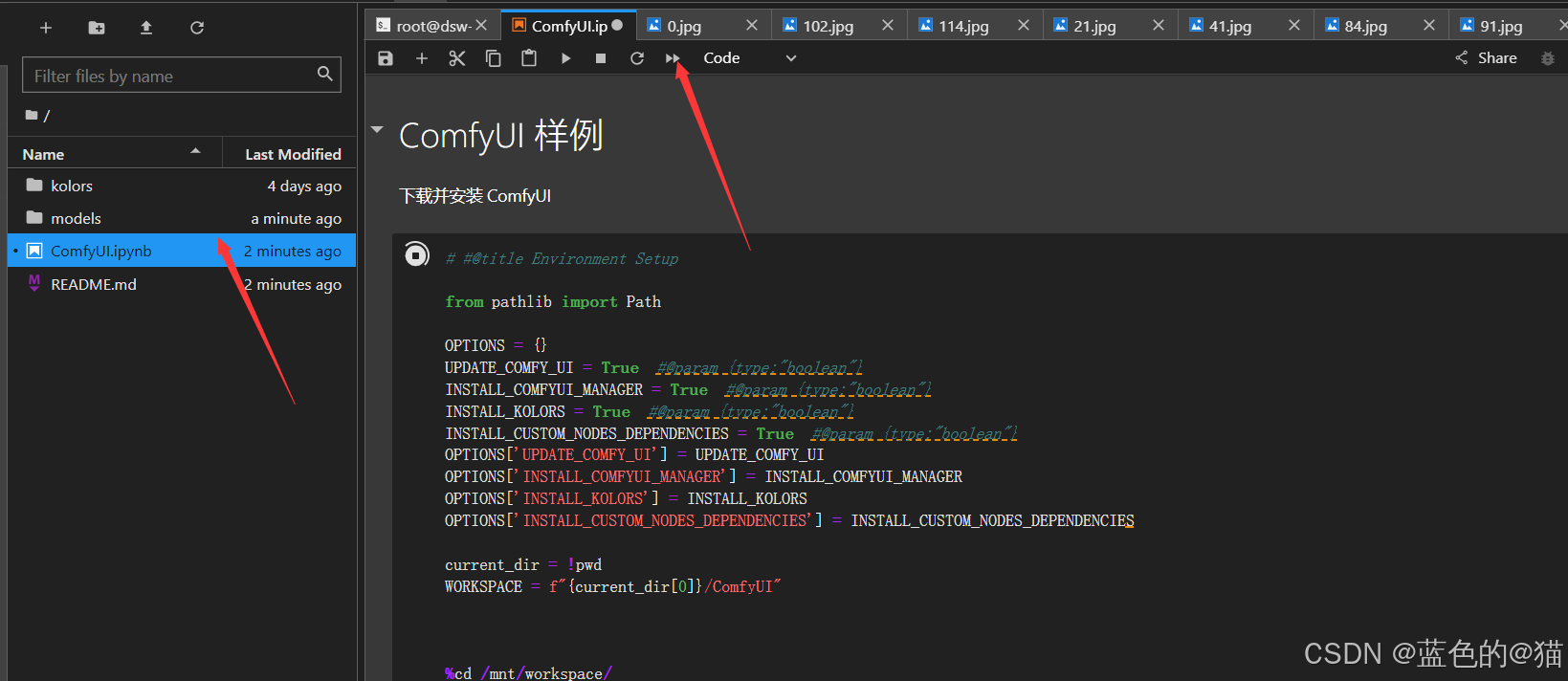The image size is (1568, 681).
Task: Open new launcher with plus icon
Action: pyautogui.click(x=45, y=28)
